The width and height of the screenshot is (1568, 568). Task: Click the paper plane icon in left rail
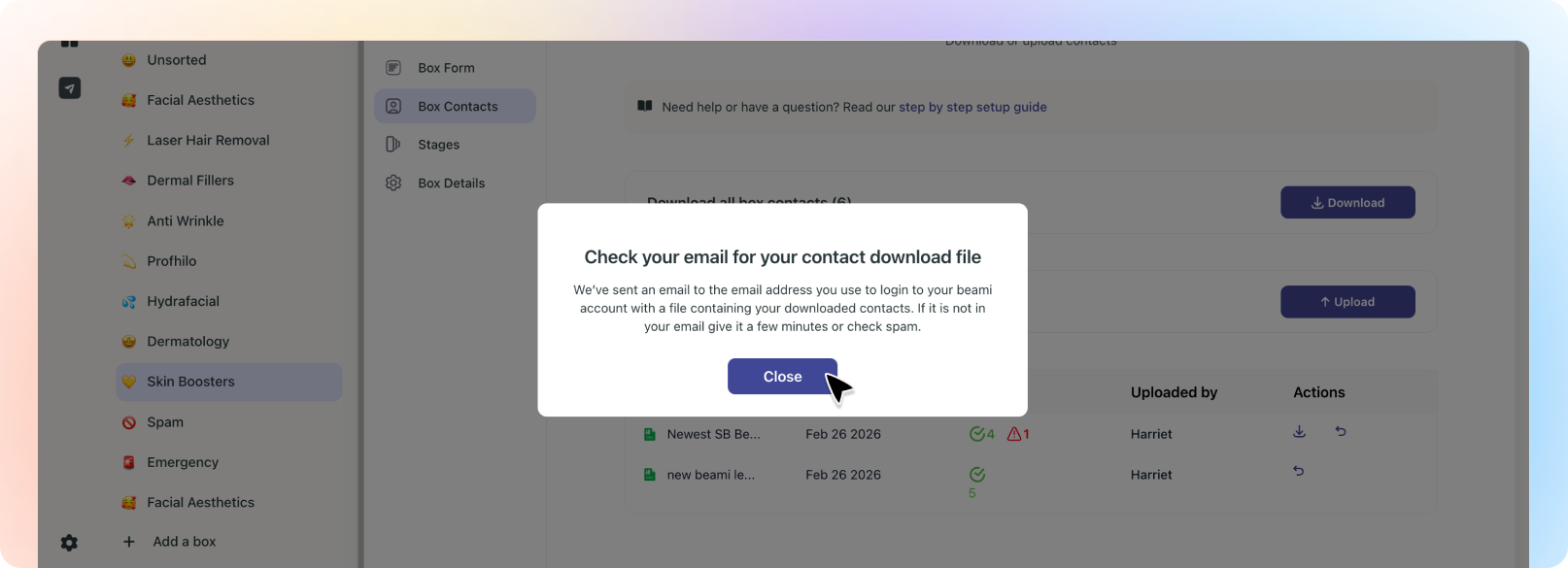tap(69, 88)
